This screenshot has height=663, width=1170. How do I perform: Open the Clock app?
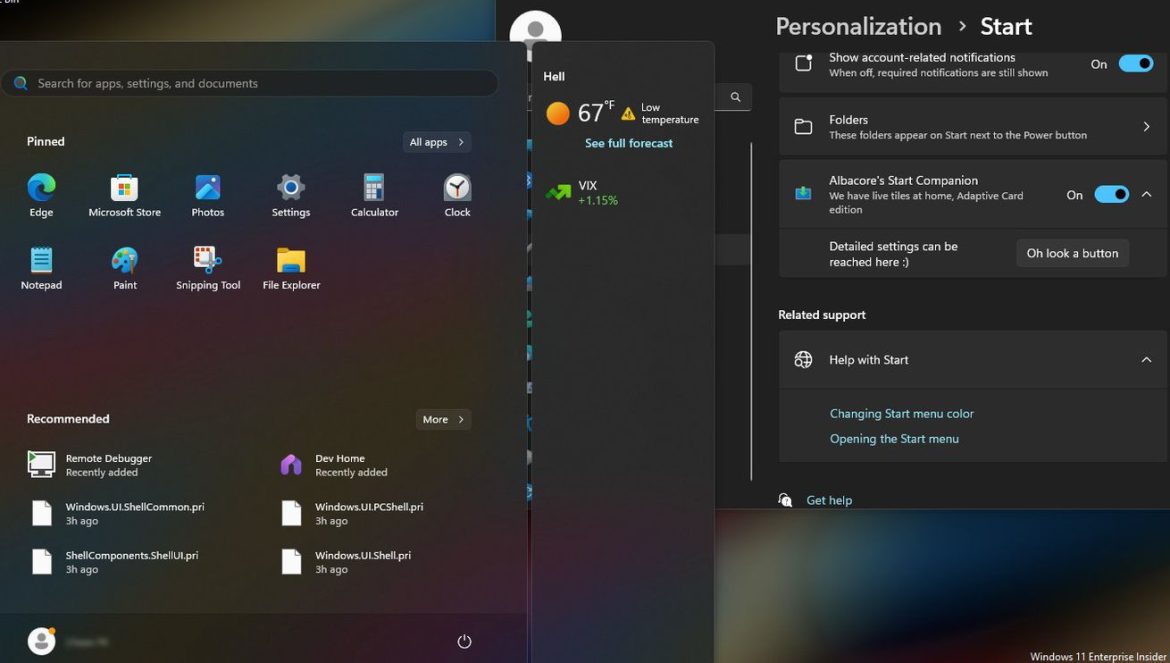click(457, 195)
